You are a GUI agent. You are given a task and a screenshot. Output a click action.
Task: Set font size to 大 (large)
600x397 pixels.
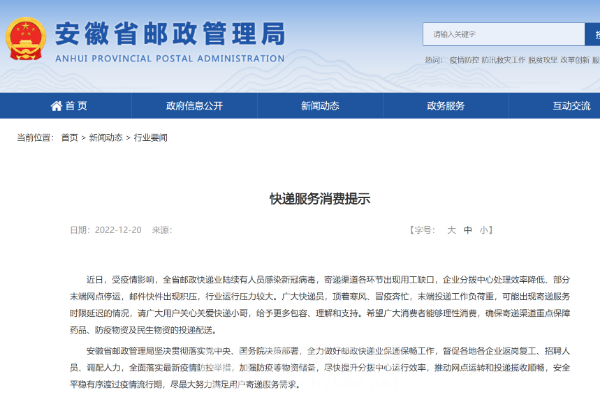coord(452,230)
